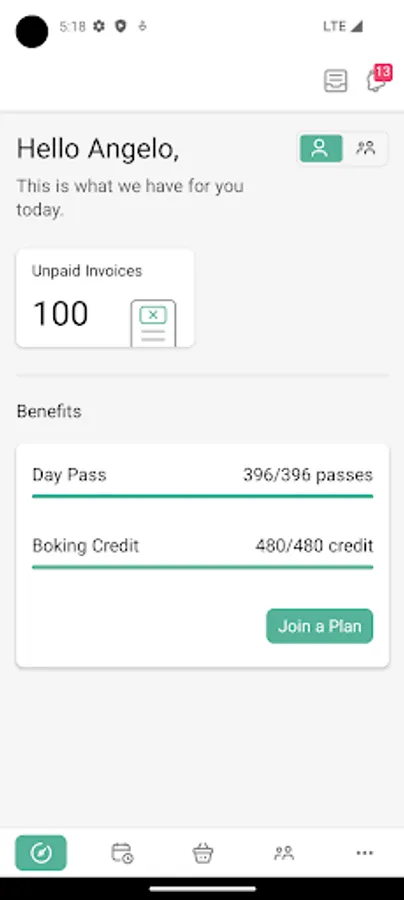The image size is (404, 900).
Task: Click the Join a Plan button
Action: (320, 626)
